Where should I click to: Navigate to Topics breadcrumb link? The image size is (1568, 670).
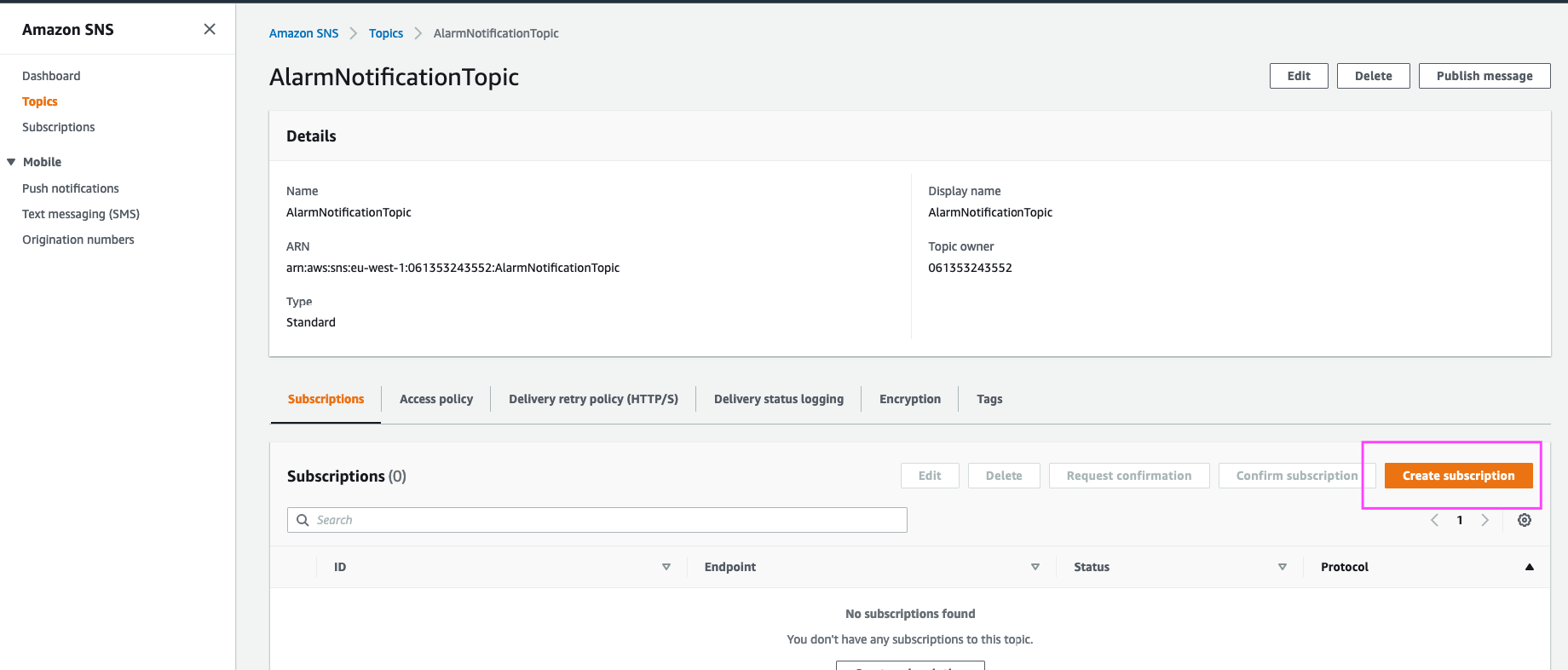tap(386, 33)
